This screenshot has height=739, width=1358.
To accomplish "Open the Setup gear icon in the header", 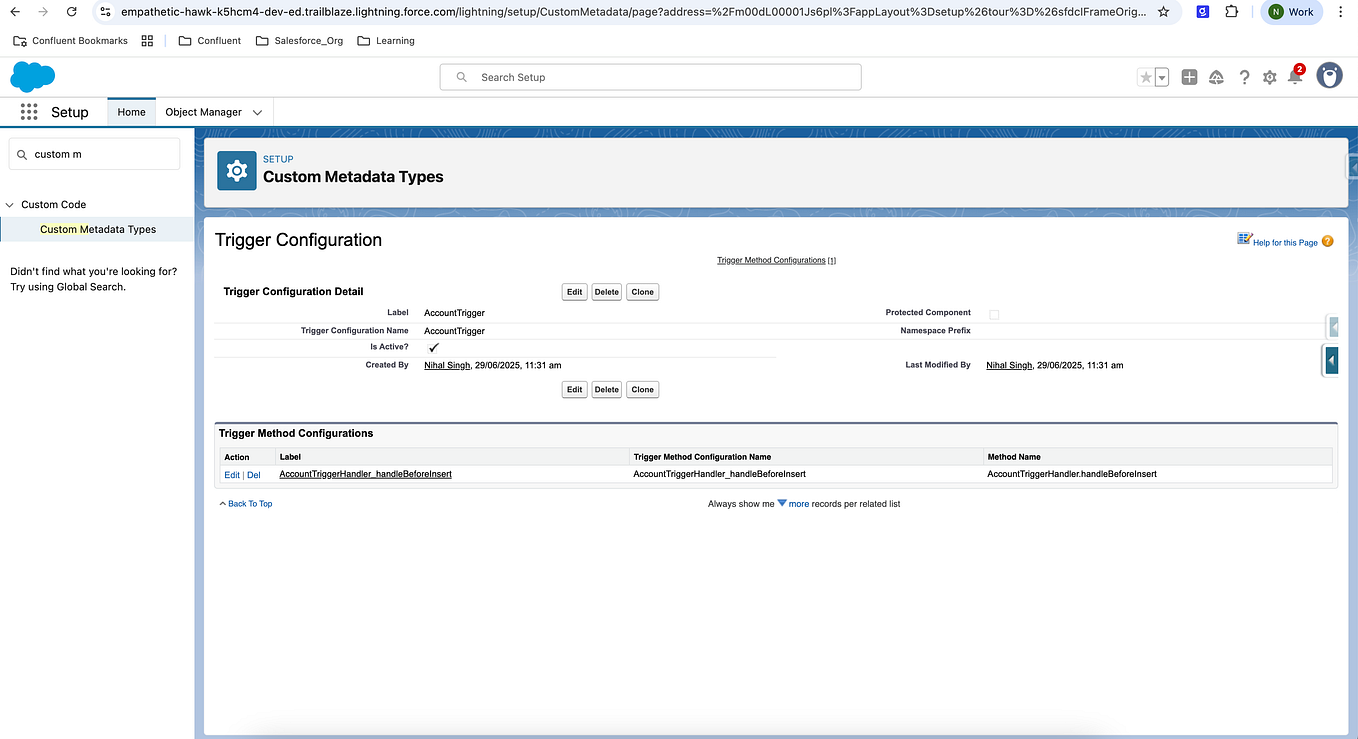I will [1269, 77].
